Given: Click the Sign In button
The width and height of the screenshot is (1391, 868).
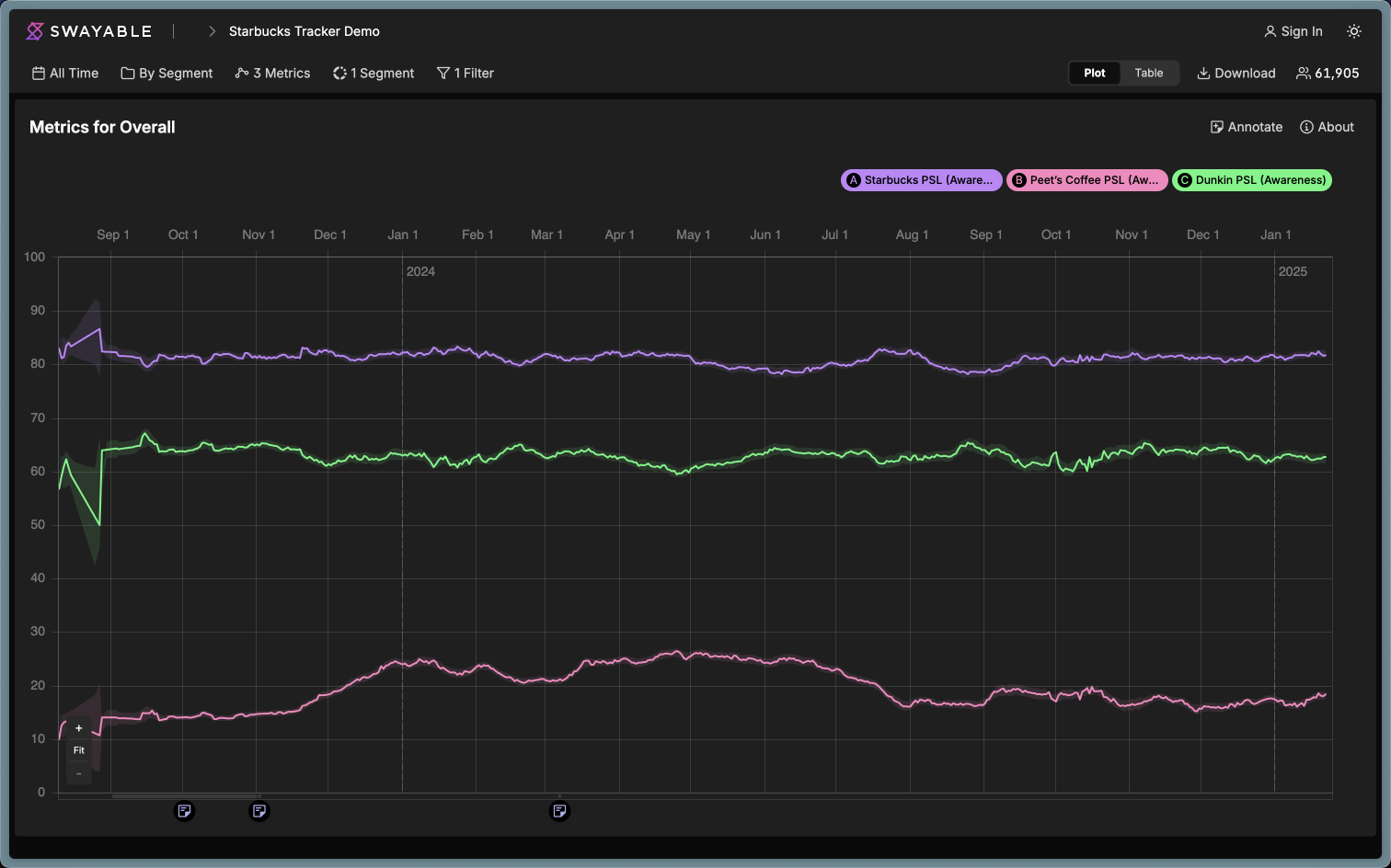Looking at the screenshot, I should [x=1293, y=31].
